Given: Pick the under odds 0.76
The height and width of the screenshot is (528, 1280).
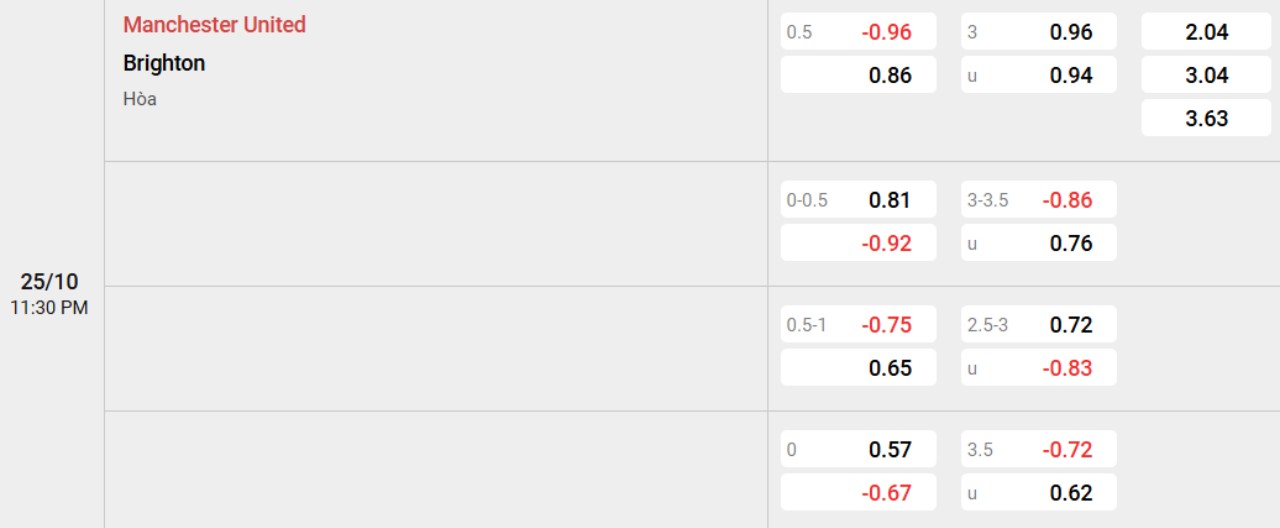Looking at the screenshot, I should [1038, 243].
